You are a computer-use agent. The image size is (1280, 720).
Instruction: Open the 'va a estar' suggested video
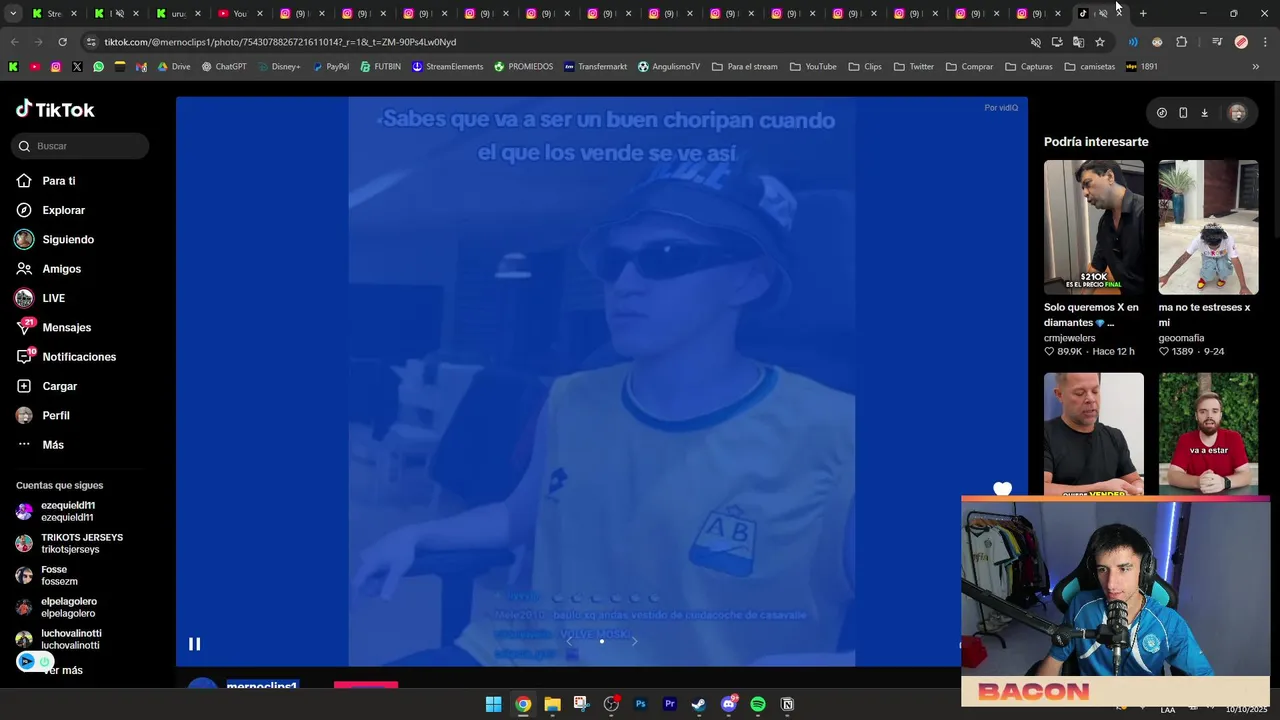coord(1208,435)
